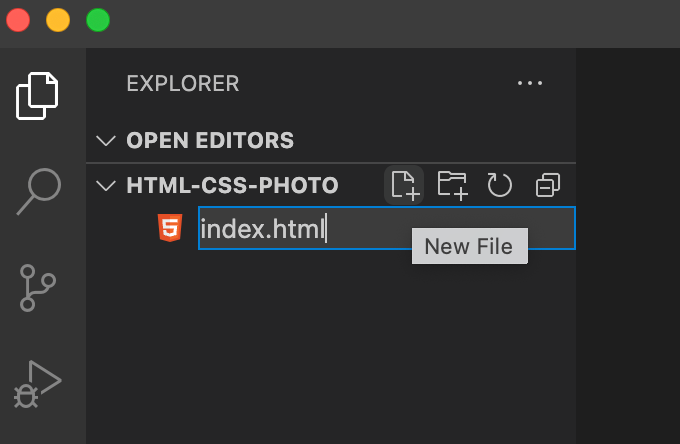Open the Search view in activity bar

(39, 190)
